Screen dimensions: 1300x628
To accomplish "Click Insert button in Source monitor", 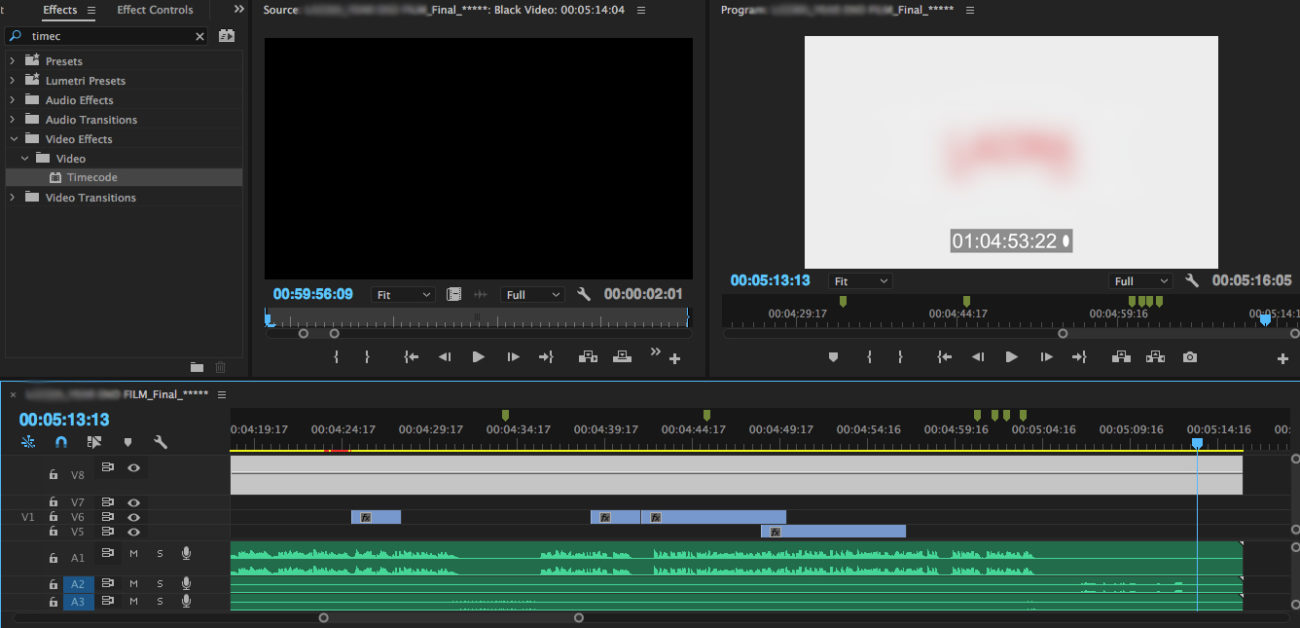I will pyautogui.click(x=587, y=357).
